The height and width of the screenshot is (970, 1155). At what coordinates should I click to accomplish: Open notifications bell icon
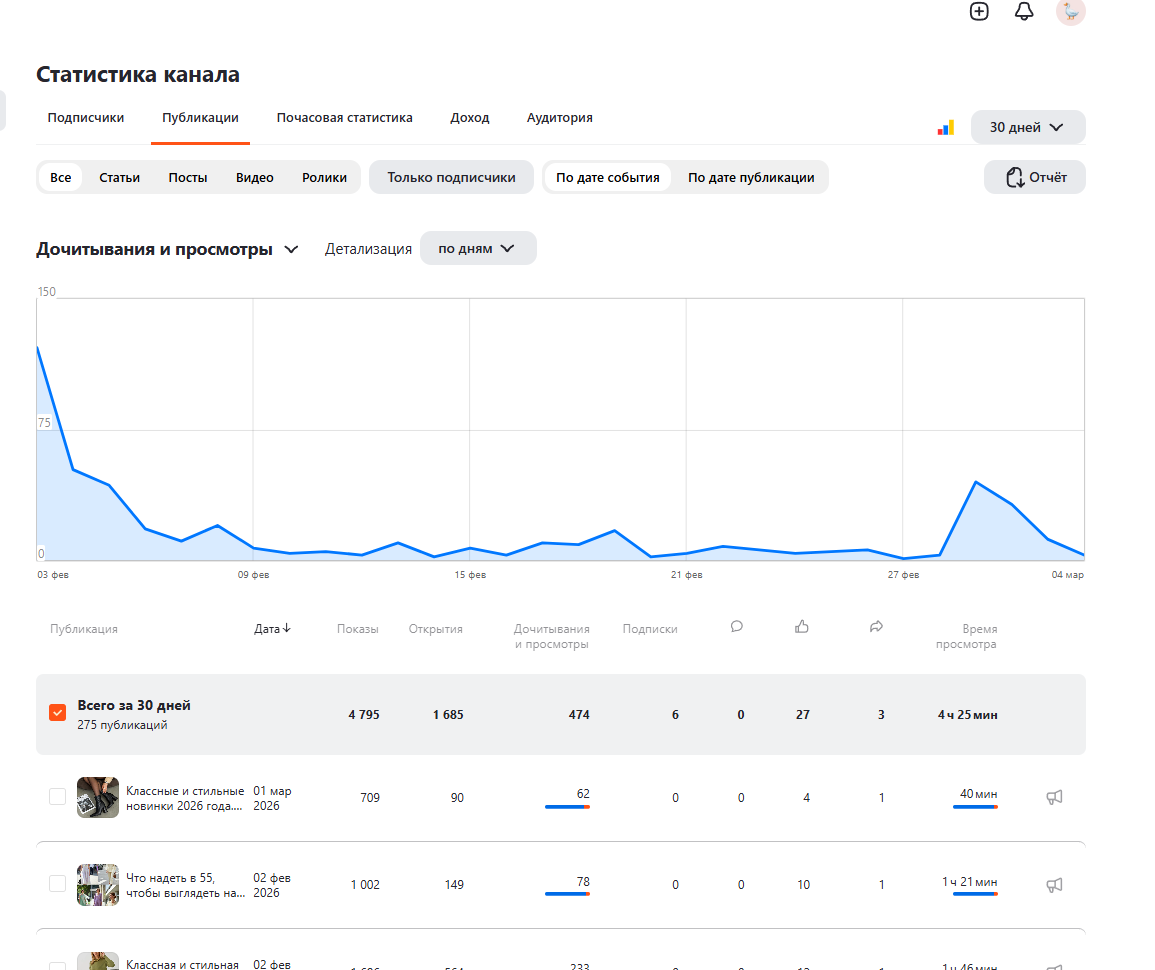coord(1024,11)
